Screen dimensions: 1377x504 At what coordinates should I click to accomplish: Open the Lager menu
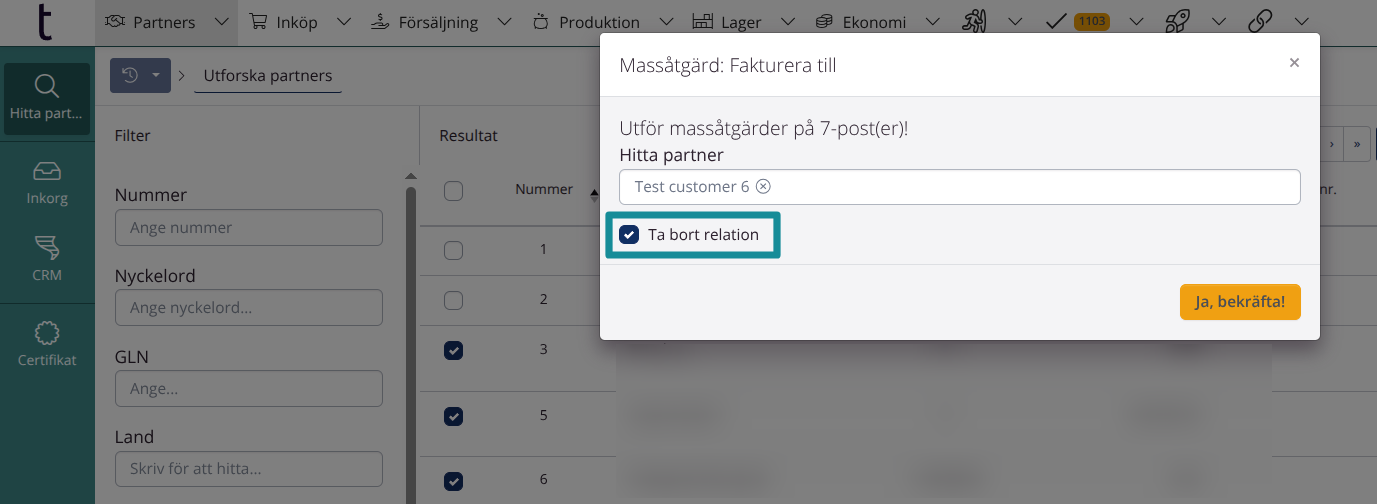(x=743, y=22)
